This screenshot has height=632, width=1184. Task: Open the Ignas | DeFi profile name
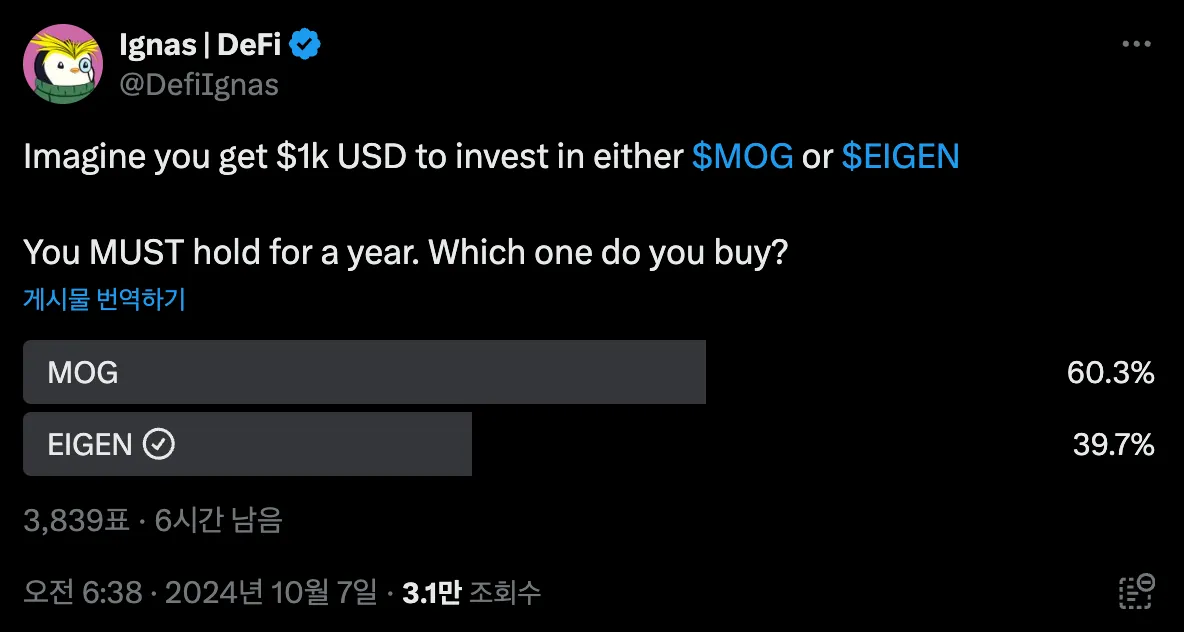[x=201, y=45]
